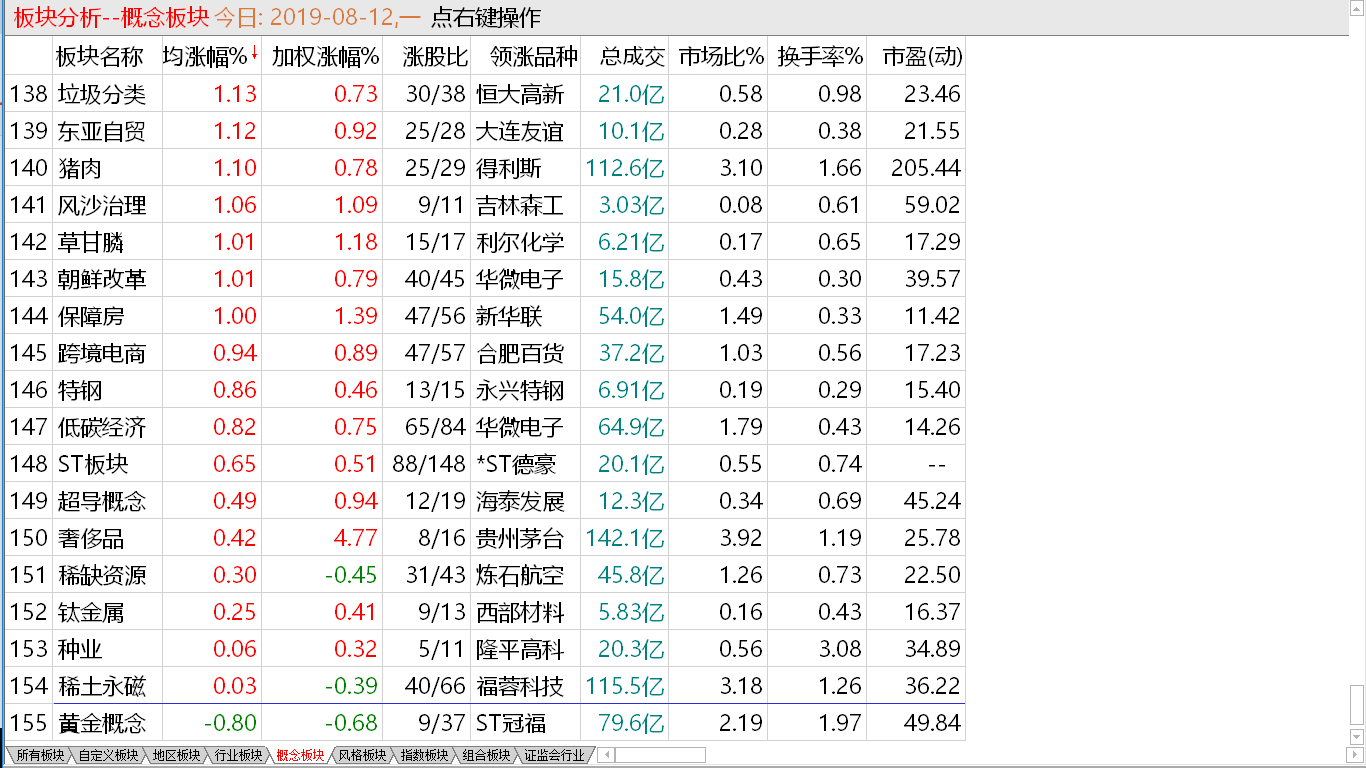Select the 垃圾分类 row
Viewport: 1366px width, 768px height.
pyautogui.click(x=485, y=94)
